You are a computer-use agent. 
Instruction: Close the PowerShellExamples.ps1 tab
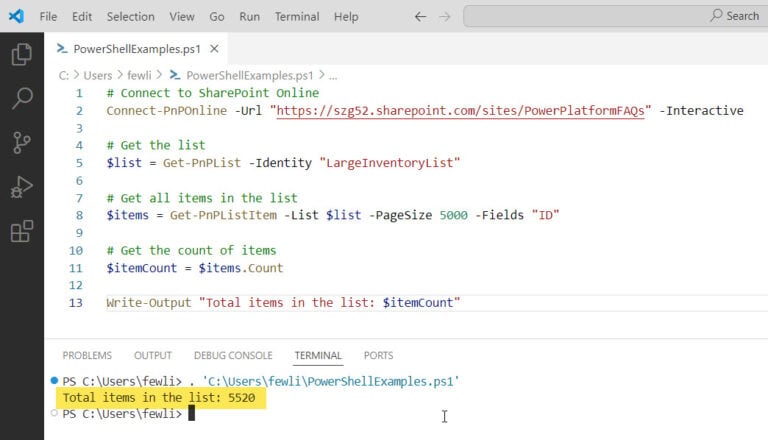click(214, 49)
